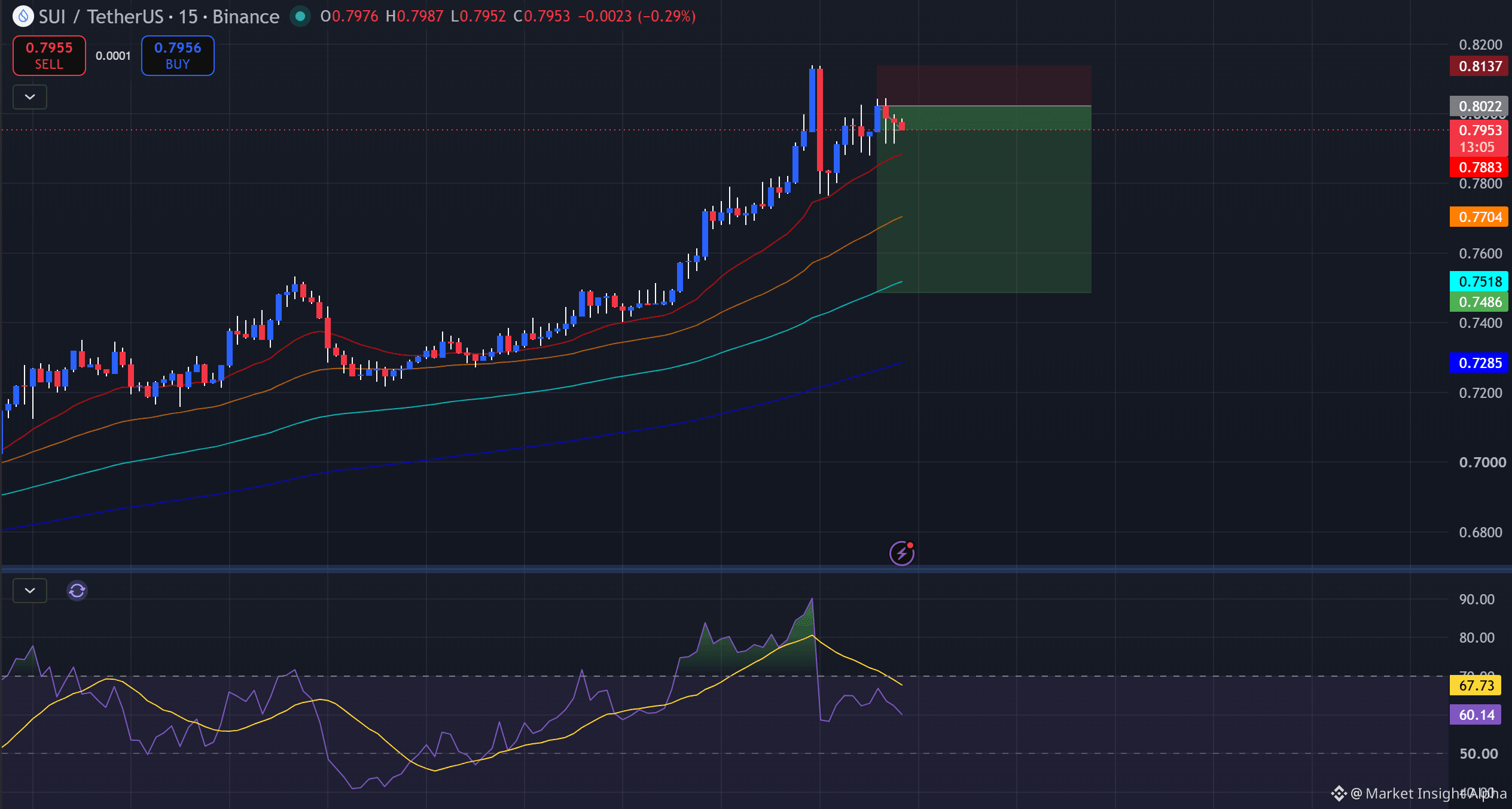Click the 0.7955 SELL button
Image resolution: width=1512 pixels, height=809 pixels.
coord(49,56)
